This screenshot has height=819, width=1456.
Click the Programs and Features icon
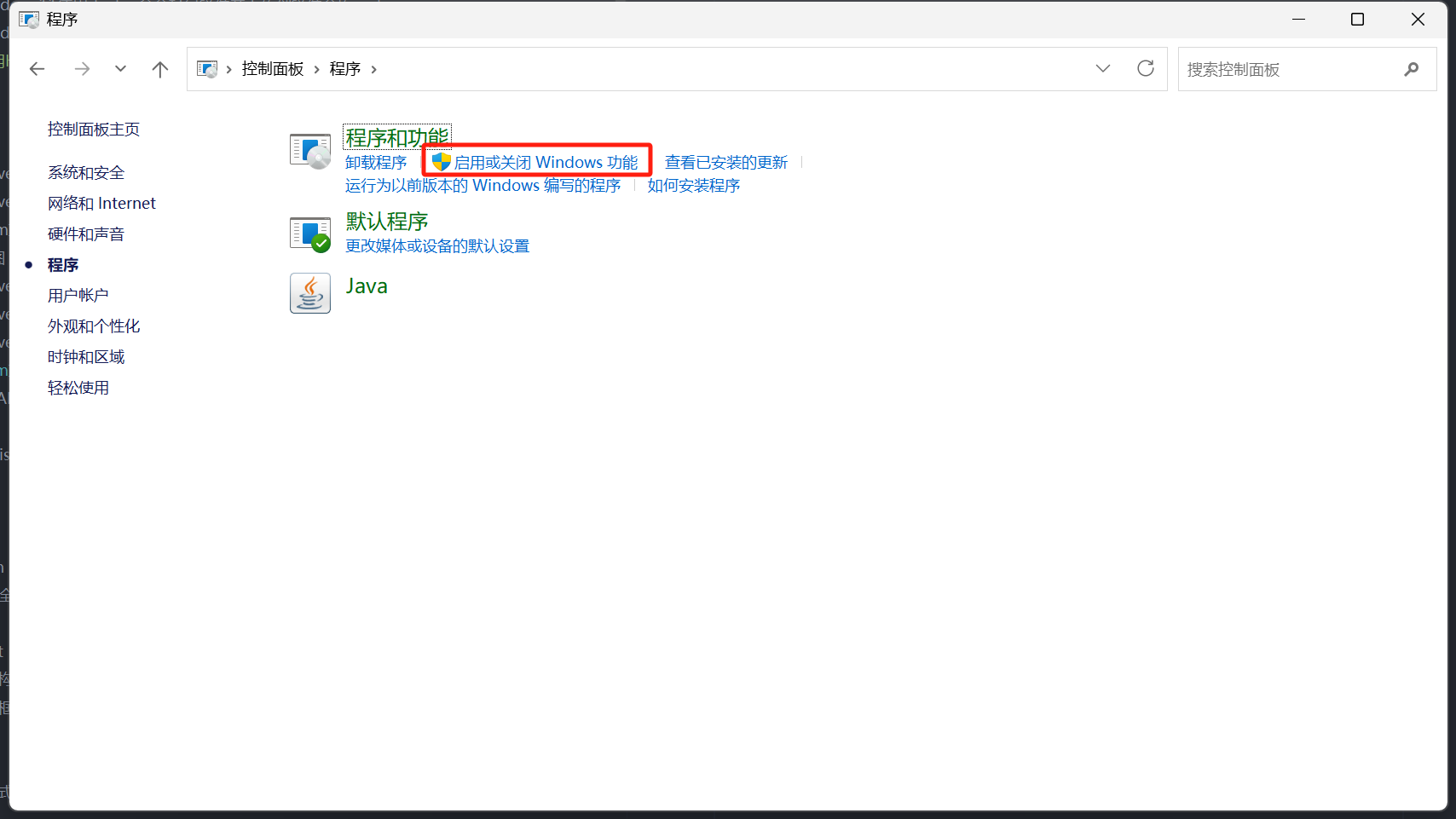coord(309,152)
